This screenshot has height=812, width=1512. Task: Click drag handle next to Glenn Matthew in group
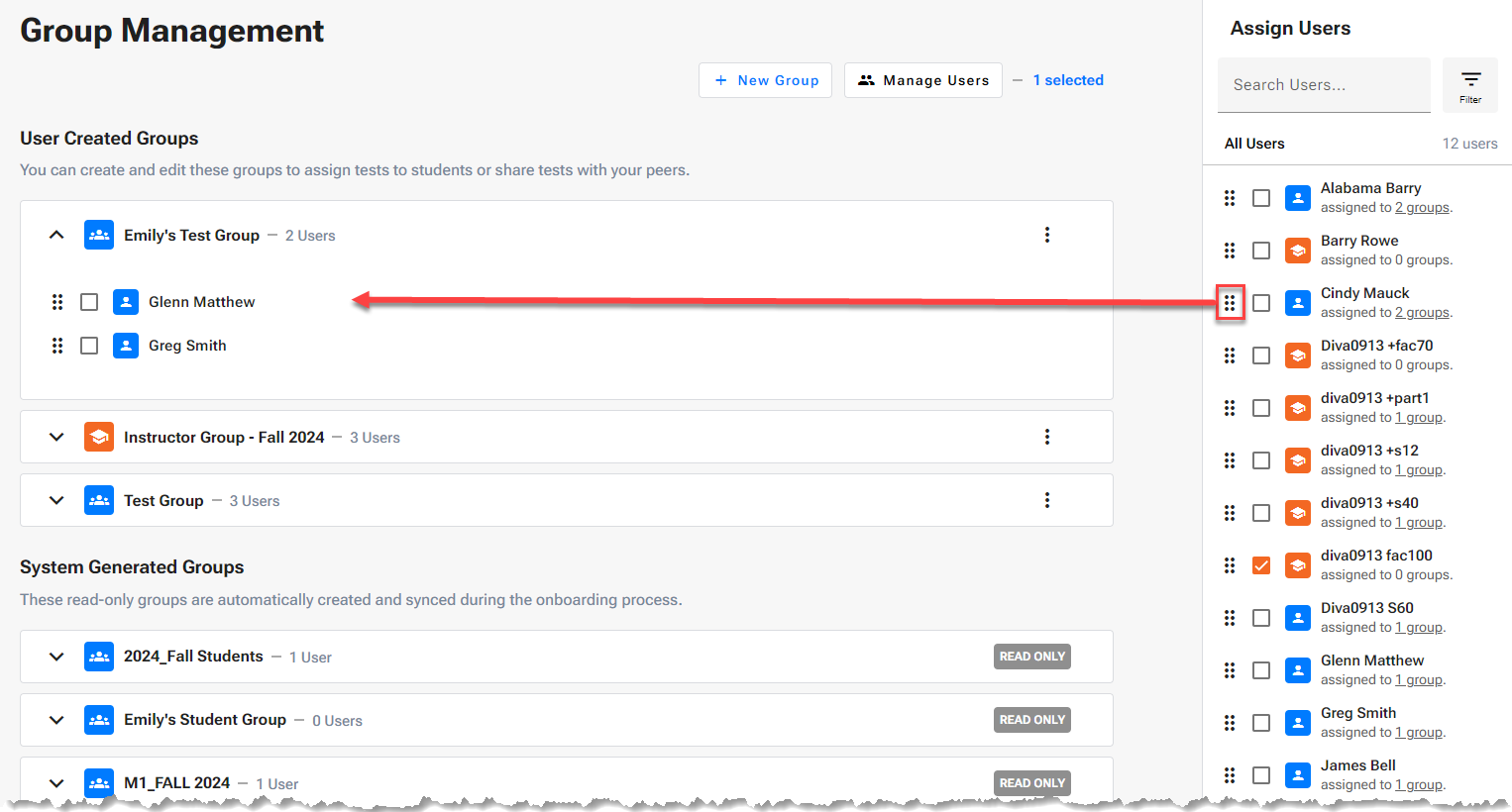pyautogui.click(x=57, y=302)
